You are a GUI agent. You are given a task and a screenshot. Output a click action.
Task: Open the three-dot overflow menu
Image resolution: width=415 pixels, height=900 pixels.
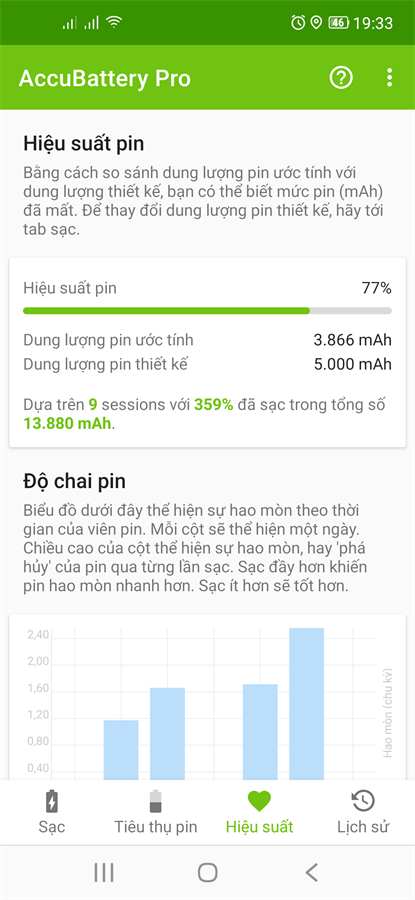click(390, 77)
